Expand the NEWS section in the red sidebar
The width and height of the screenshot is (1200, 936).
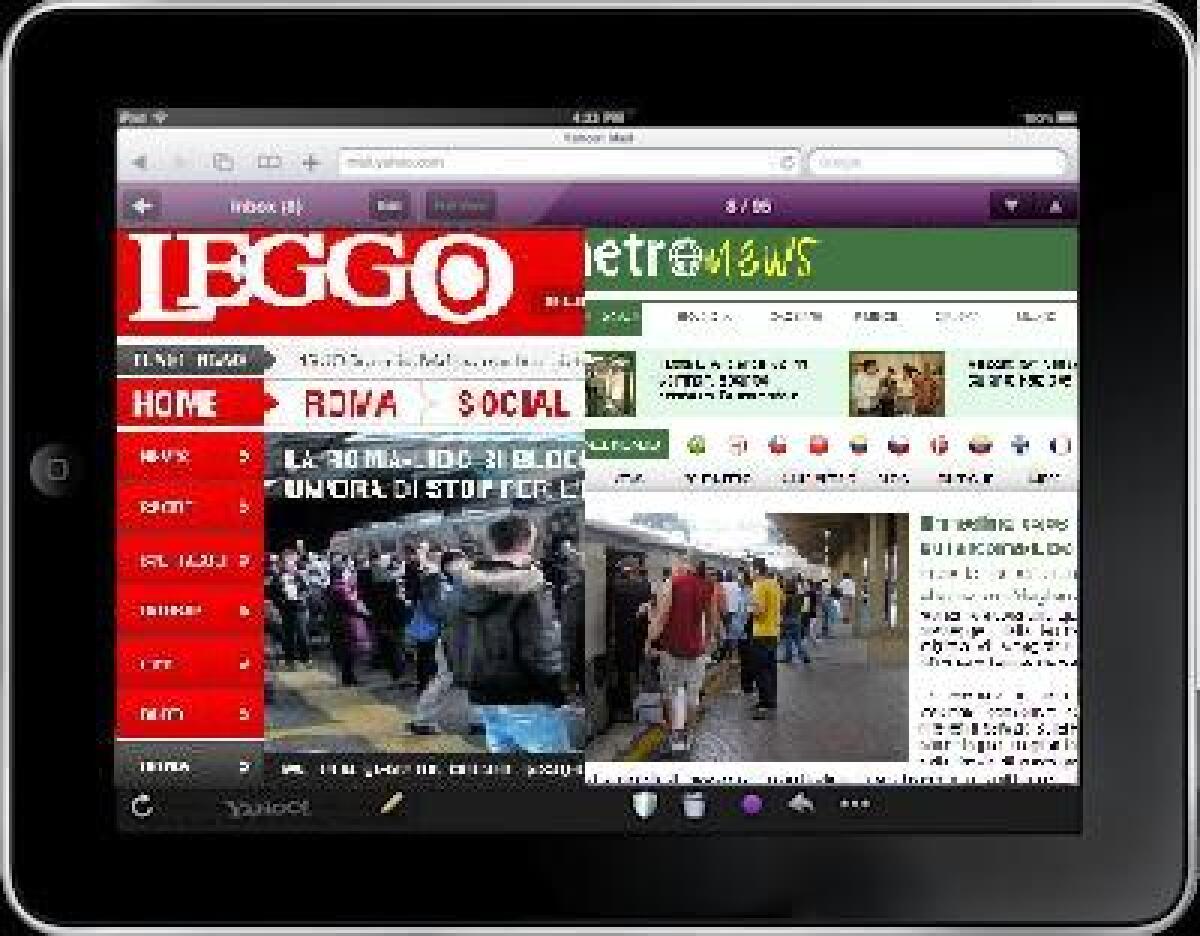[190, 456]
